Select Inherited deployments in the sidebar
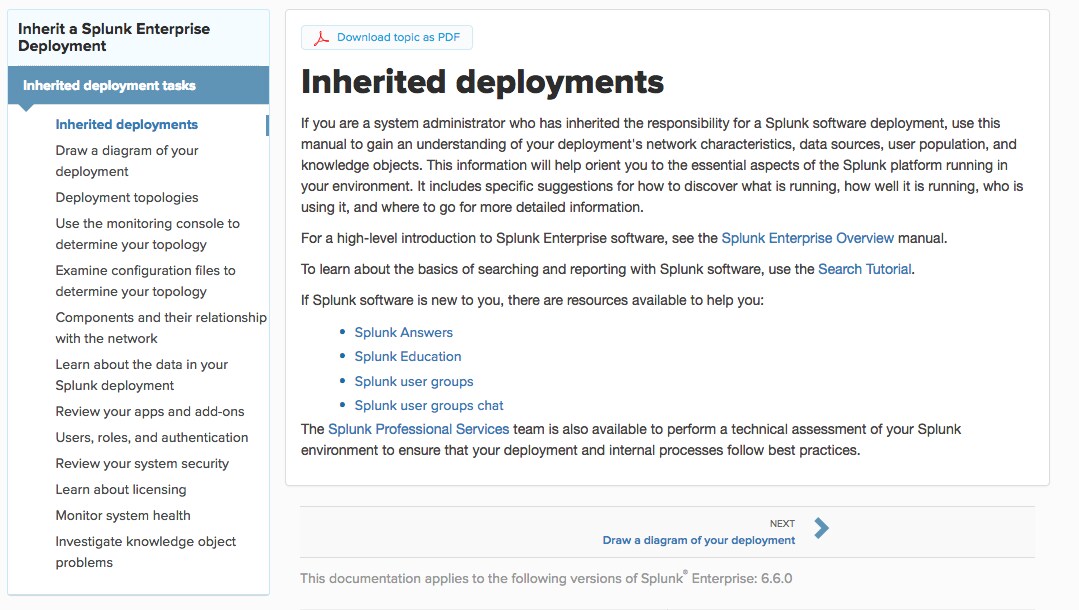This screenshot has width=1079, height=610. tap(127, 125)
